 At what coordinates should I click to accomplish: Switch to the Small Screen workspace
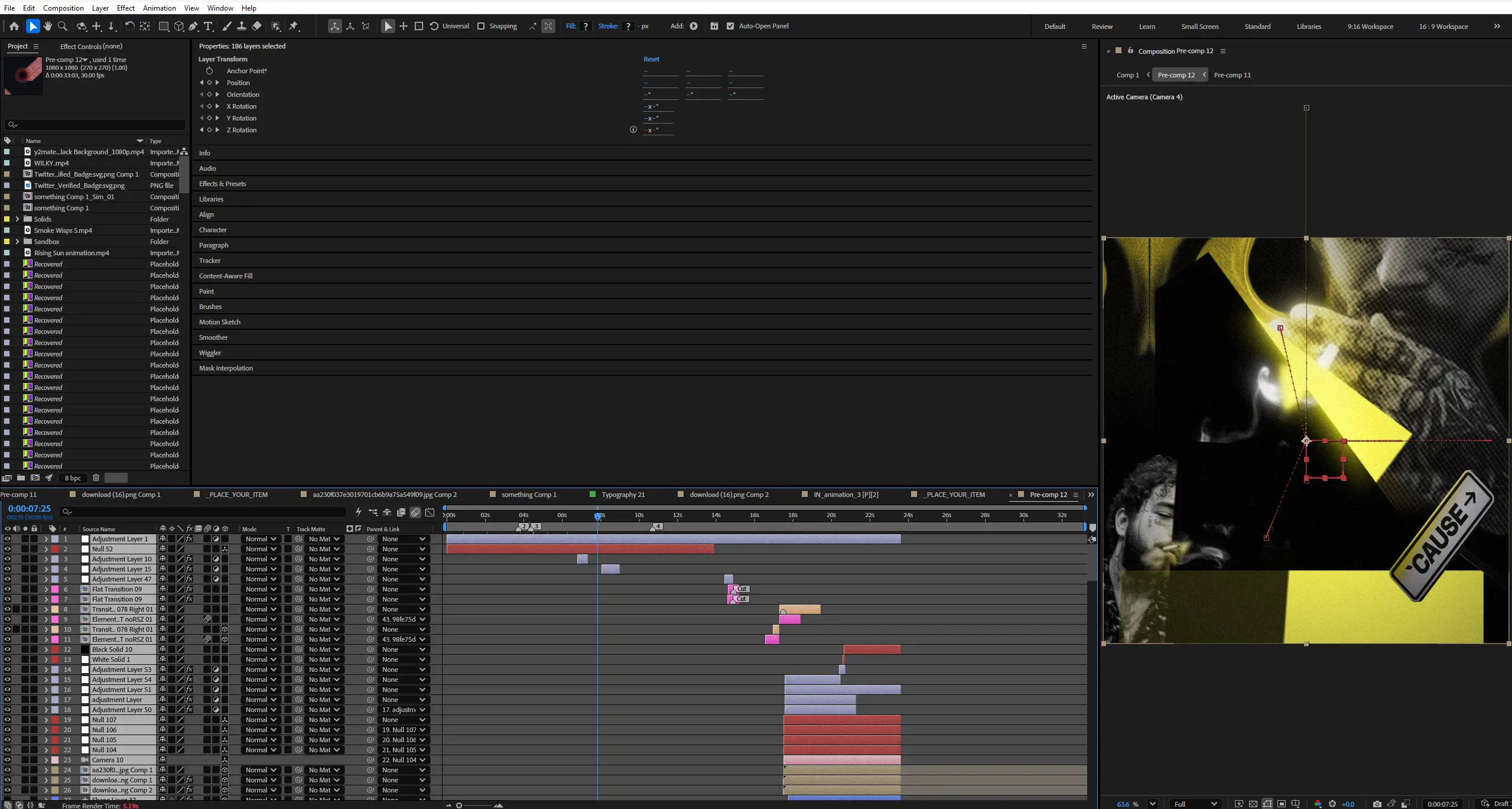(x=1199, y=27)
